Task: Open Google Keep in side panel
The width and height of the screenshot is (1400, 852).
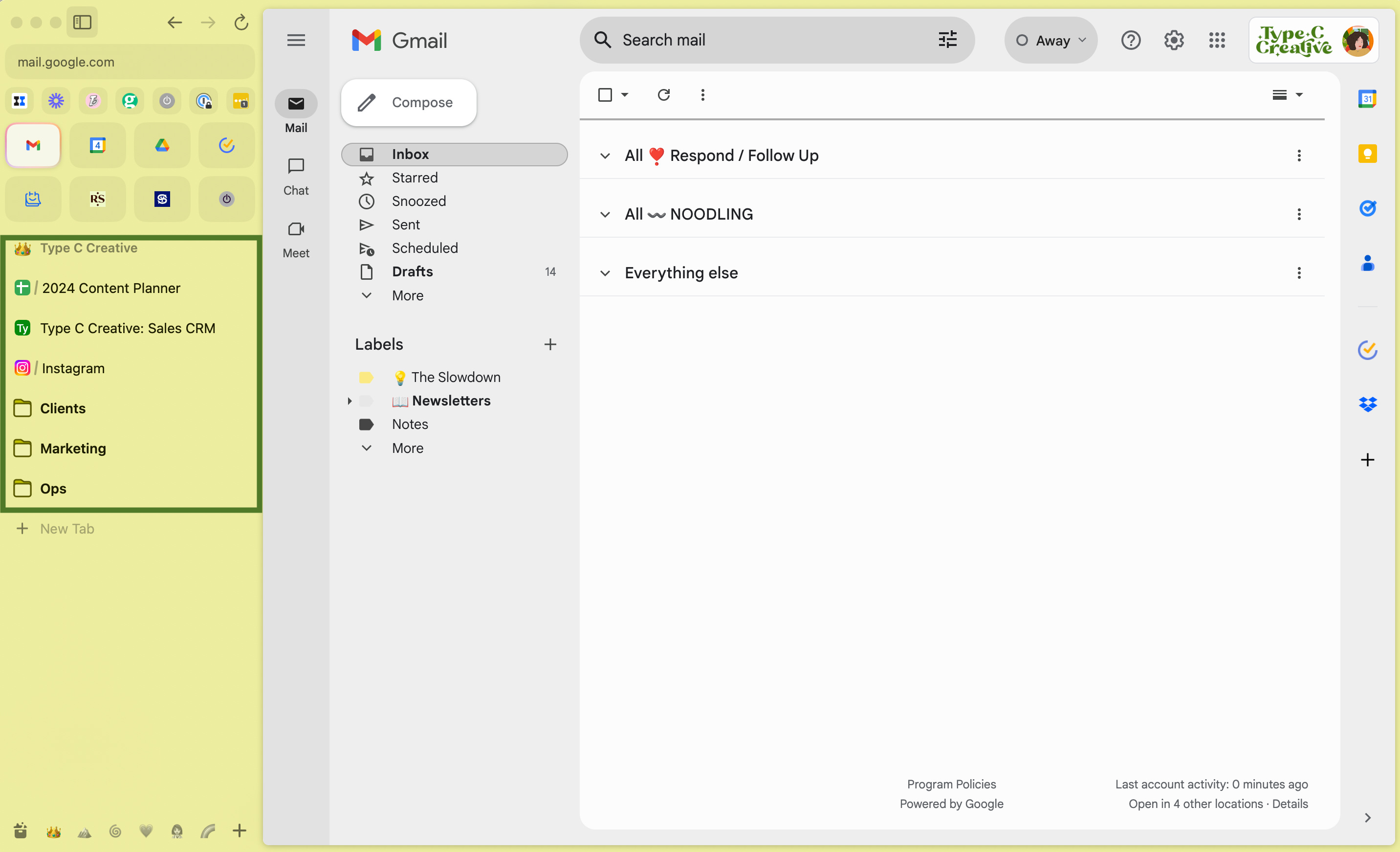Action: coord(1367,154)
